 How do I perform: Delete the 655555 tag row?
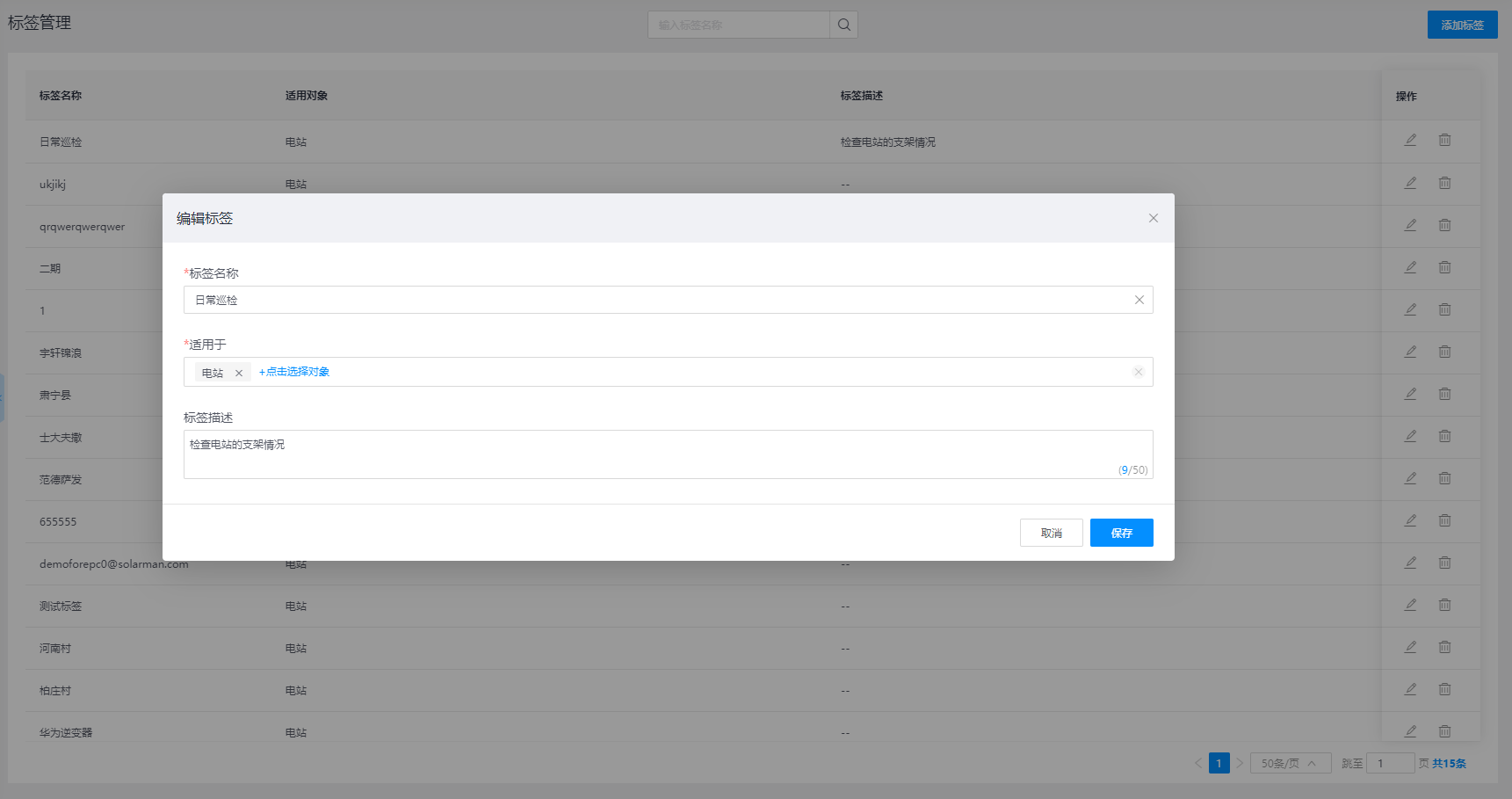1444,520
